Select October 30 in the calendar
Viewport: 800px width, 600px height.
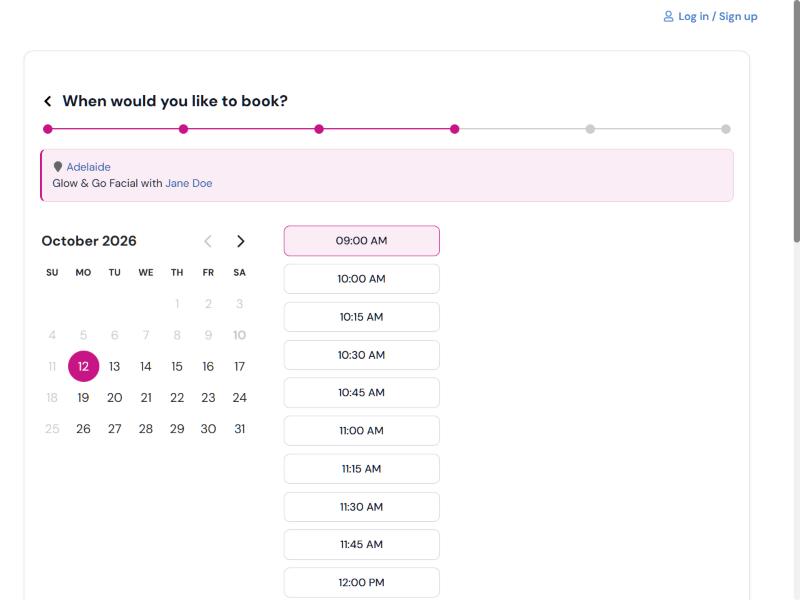click(x=208, y=429)
